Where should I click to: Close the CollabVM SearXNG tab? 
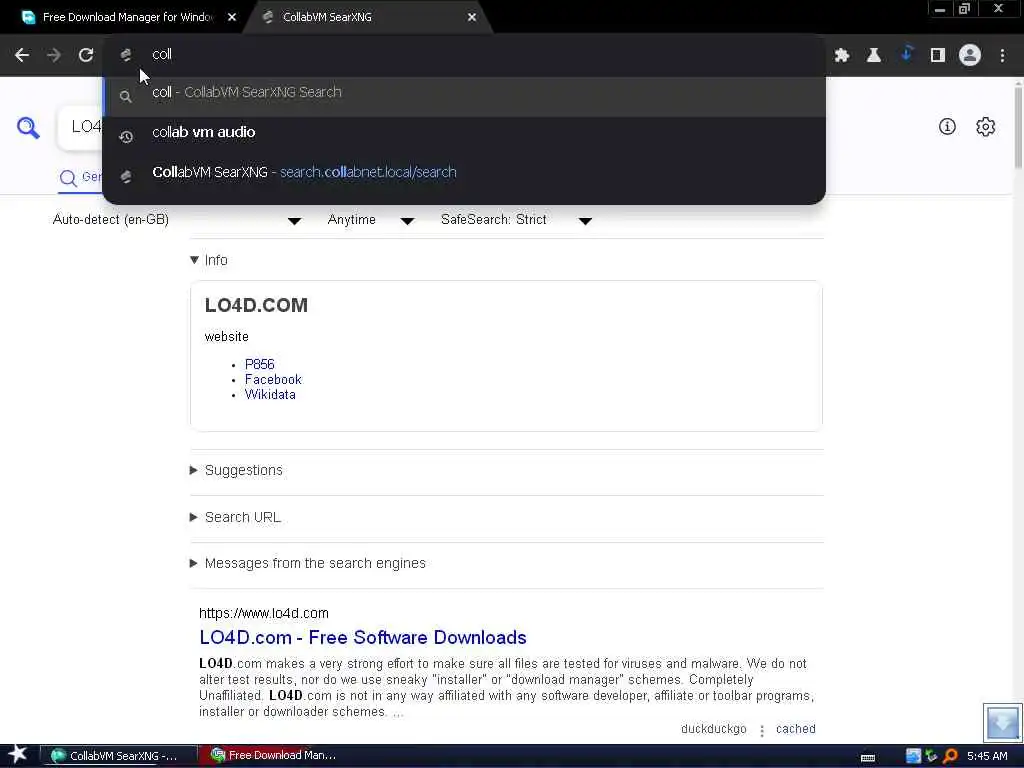point(472,18)
